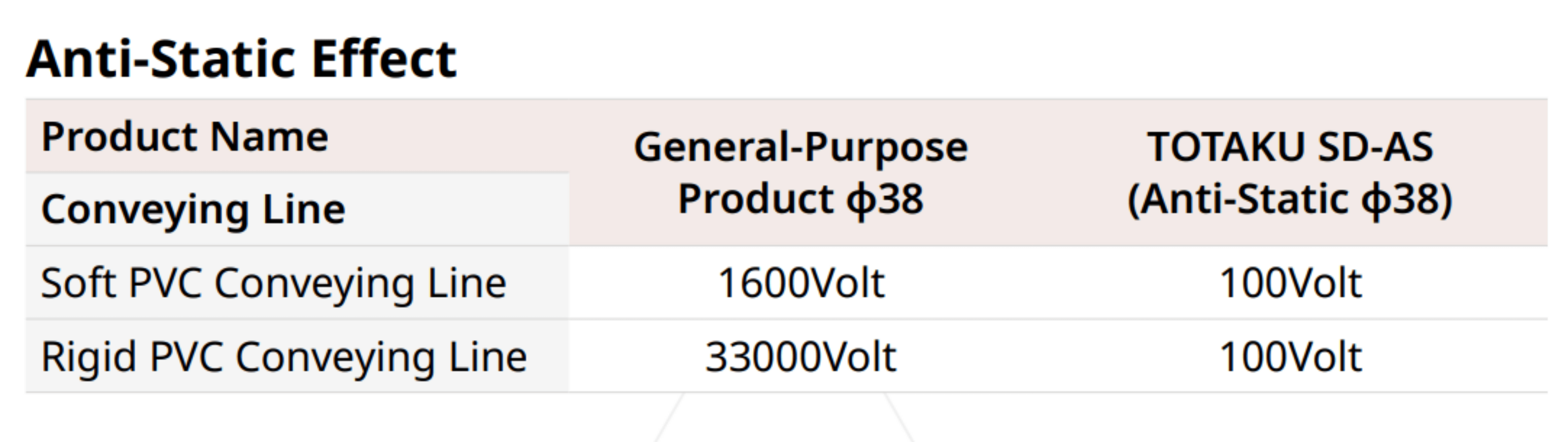Select the Conveying Line header cell
This screenshot has height=442, width=1568.
pos(297,209)
